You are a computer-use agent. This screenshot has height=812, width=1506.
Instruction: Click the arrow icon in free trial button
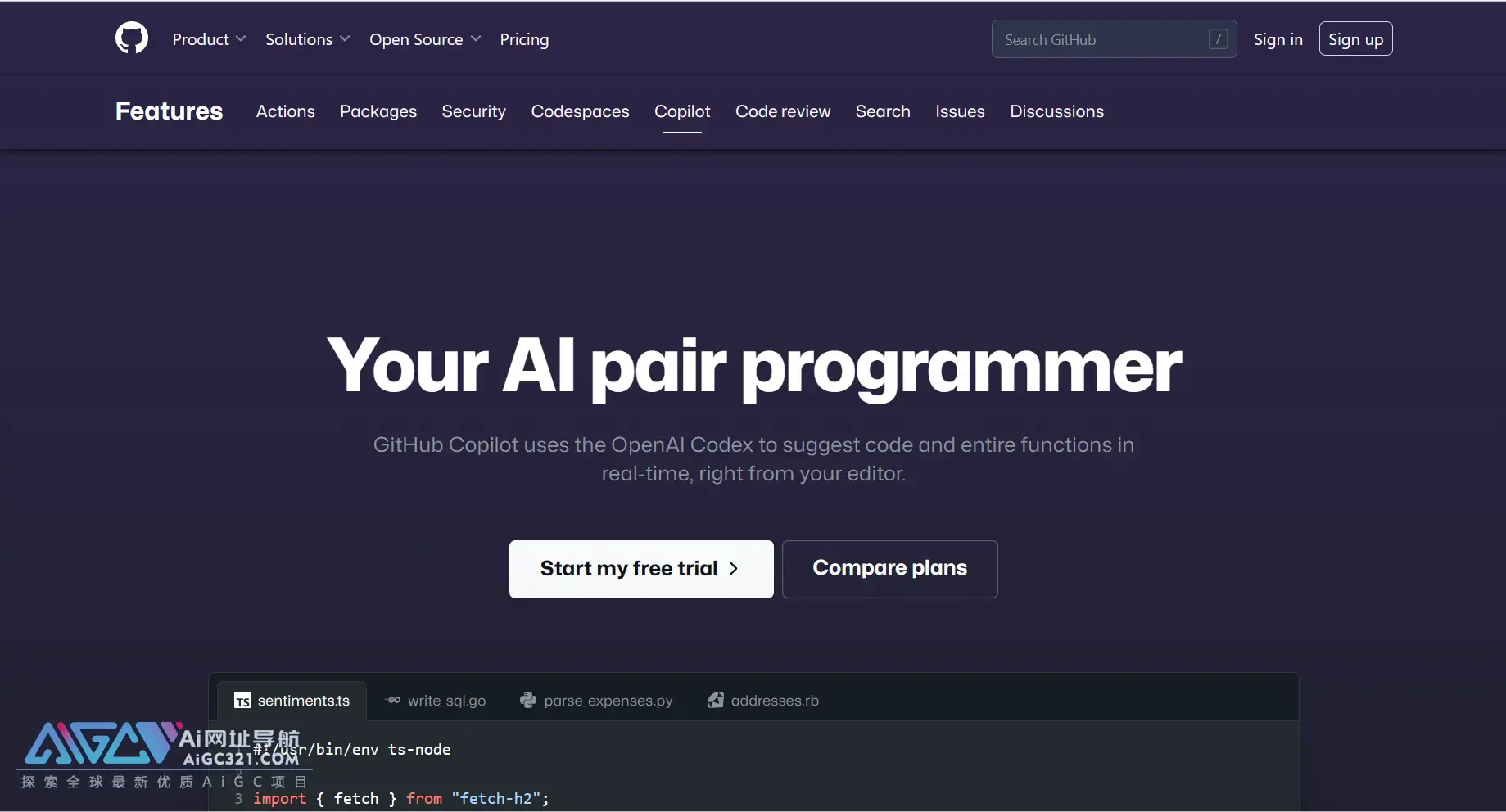click(x=734, y=568)
